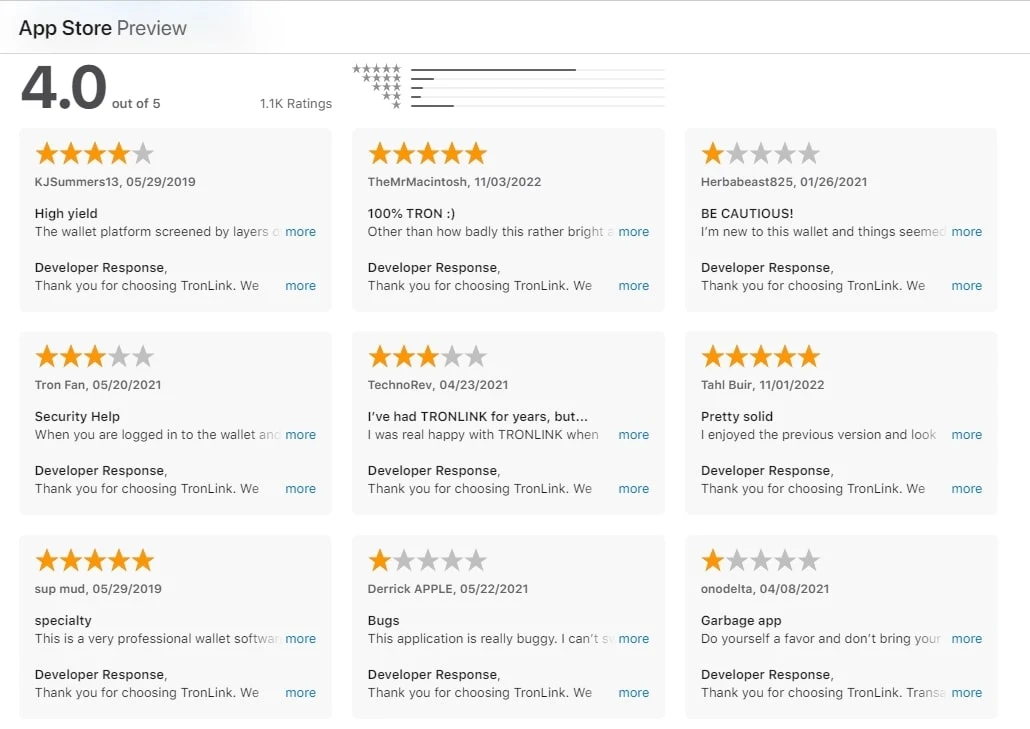Click the one-star rating on Herbabeast825's review
Screen dimensions: 1030x729
pyautogui.click(x=761, y=154)
